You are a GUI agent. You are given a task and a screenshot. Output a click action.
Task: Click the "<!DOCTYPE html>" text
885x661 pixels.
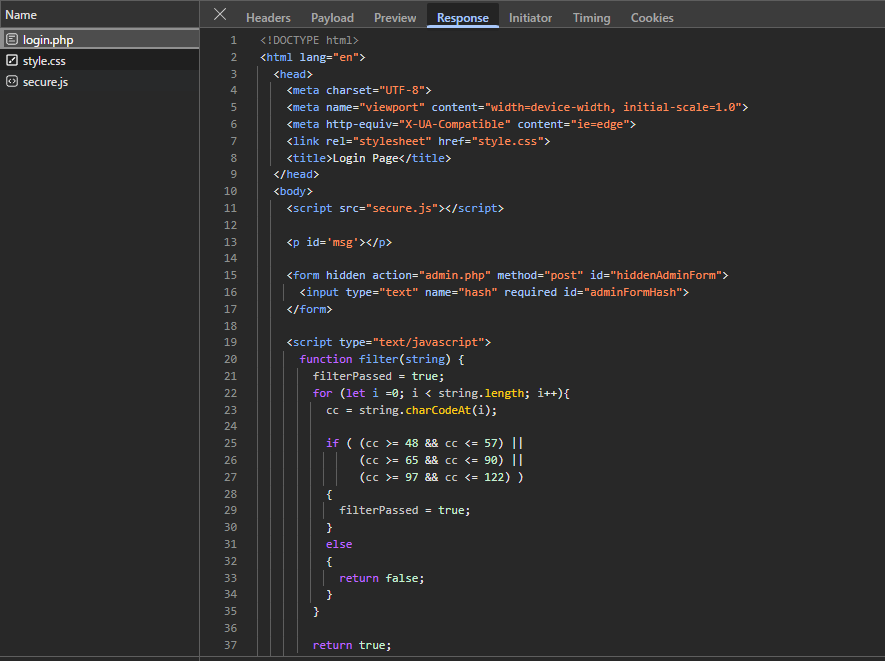click(x=309, y=40)
